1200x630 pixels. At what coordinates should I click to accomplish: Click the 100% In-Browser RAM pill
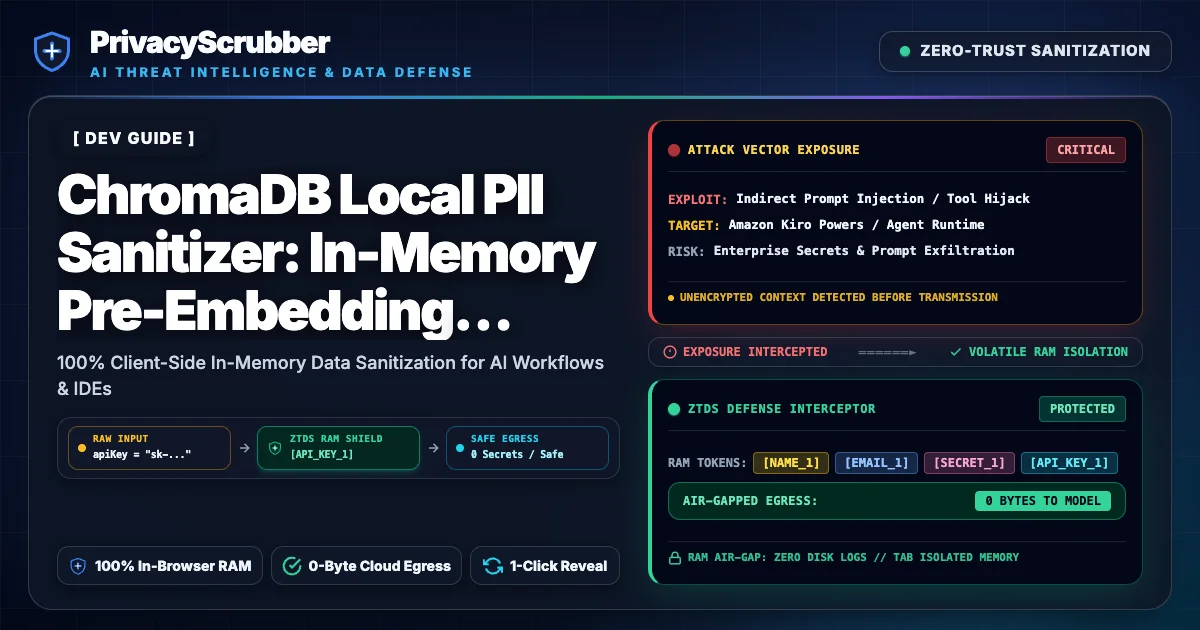161,566
